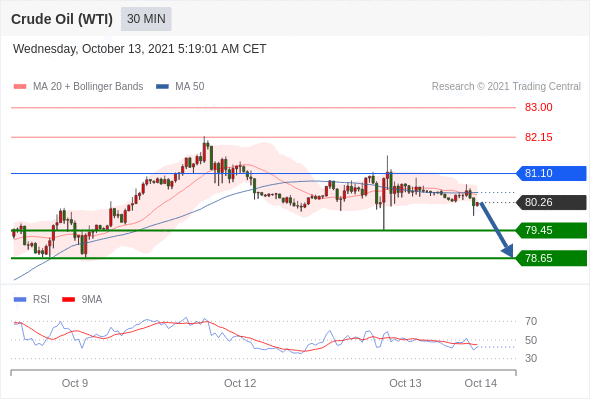Click the Crude Oil (WTI) title
590x400 pixels.
click(x=62, y=19)
